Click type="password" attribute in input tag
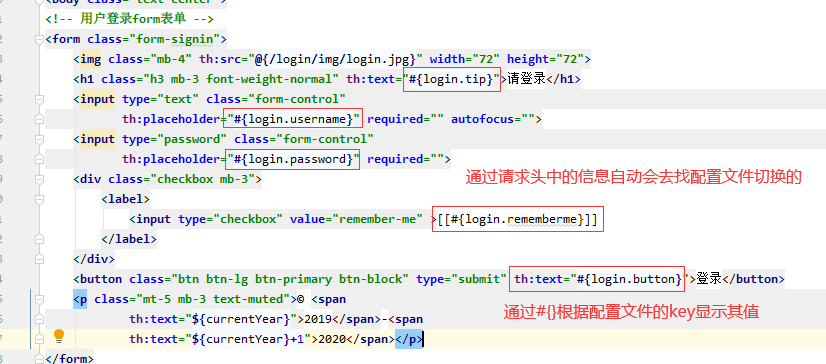This screenshot has height=364, width=826. click(174, 139)
